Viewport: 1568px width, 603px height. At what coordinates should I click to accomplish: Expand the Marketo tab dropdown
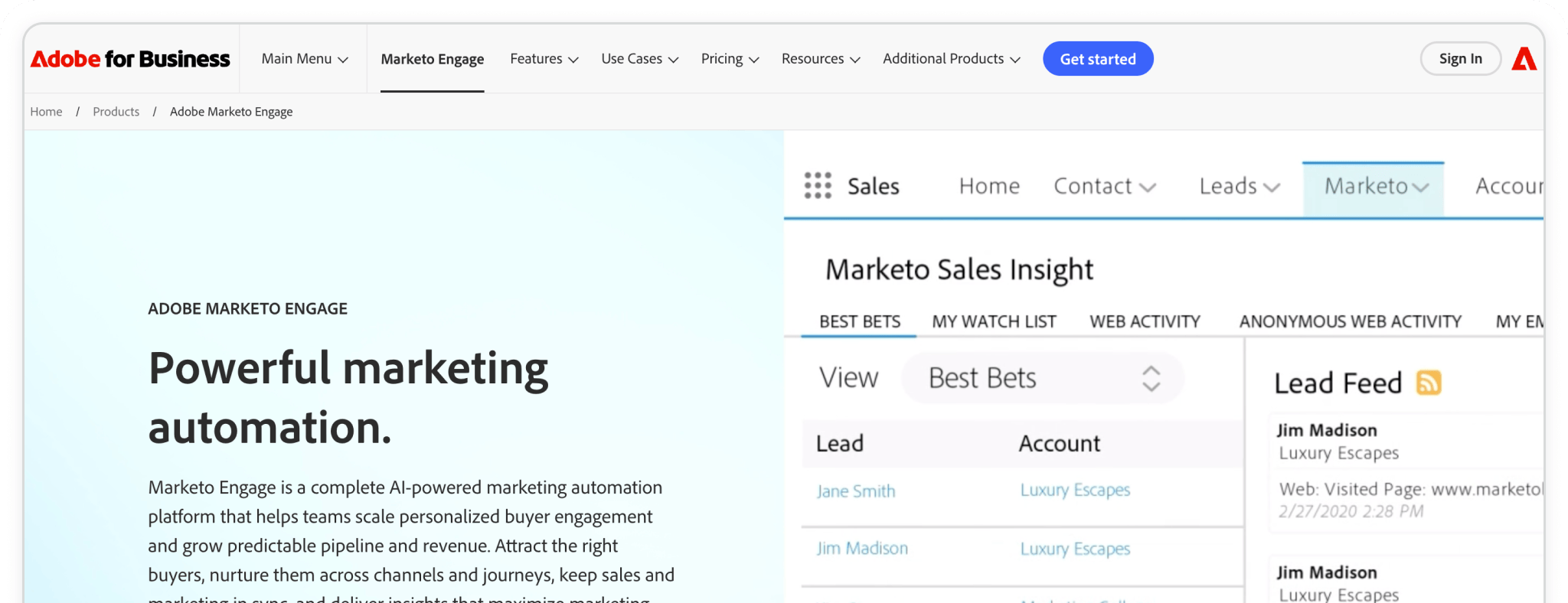click(1374, 189)
